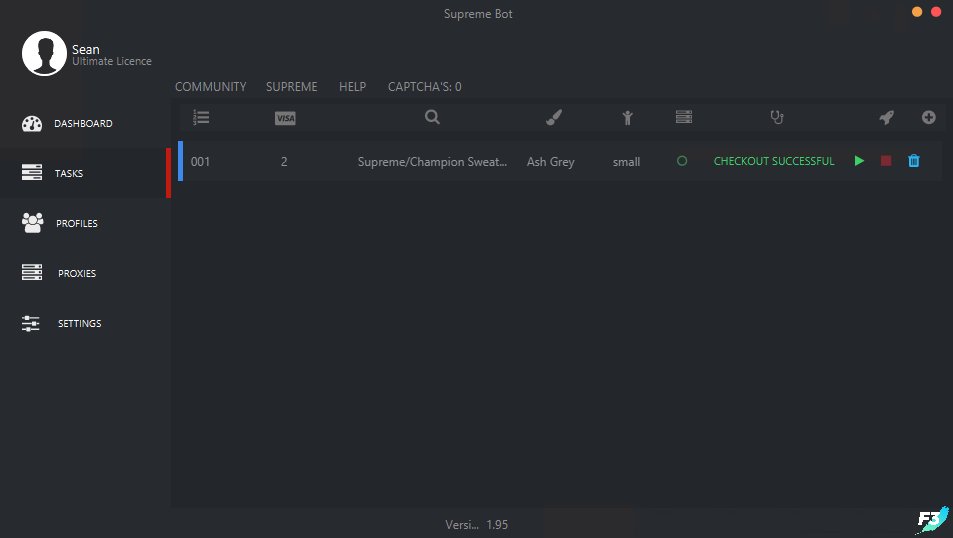Click the numbered list column icon
The height and width of the screenshot is (538, 953).
tap(201, 117)
